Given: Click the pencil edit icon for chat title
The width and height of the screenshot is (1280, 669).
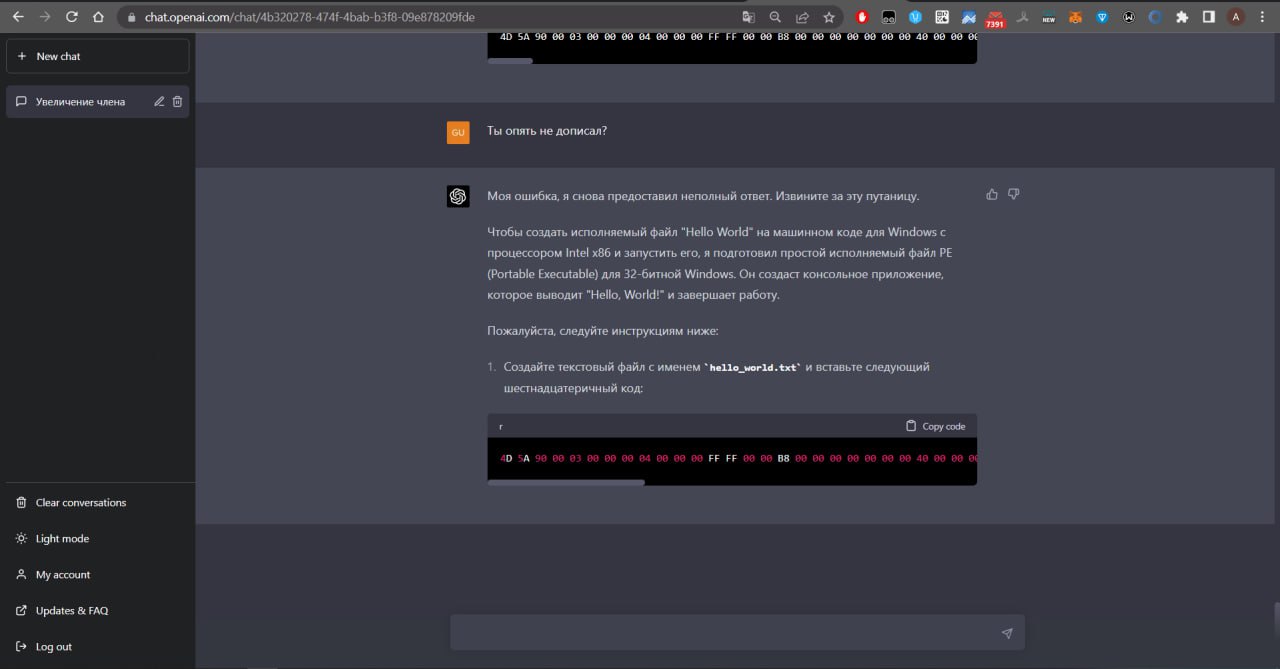Looking at the screenshot, I should point(159,101).
